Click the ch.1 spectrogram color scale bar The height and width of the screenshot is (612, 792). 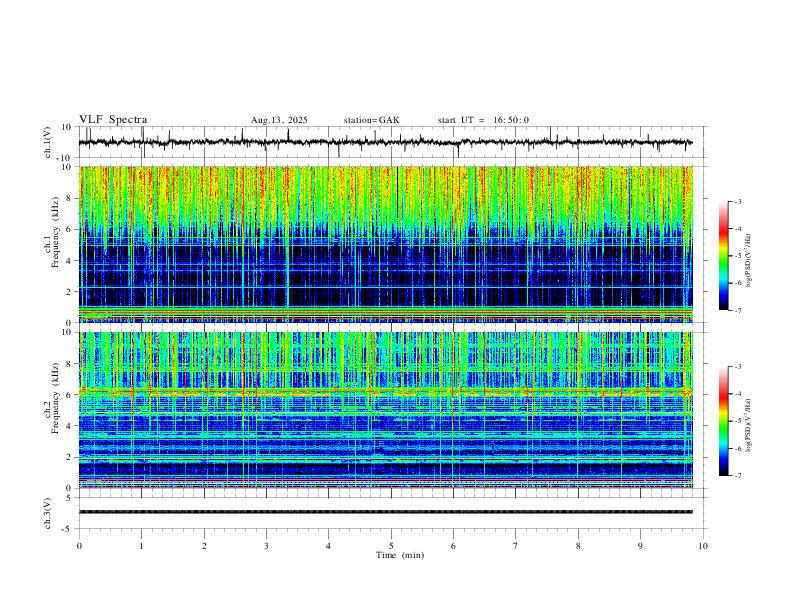723,256
